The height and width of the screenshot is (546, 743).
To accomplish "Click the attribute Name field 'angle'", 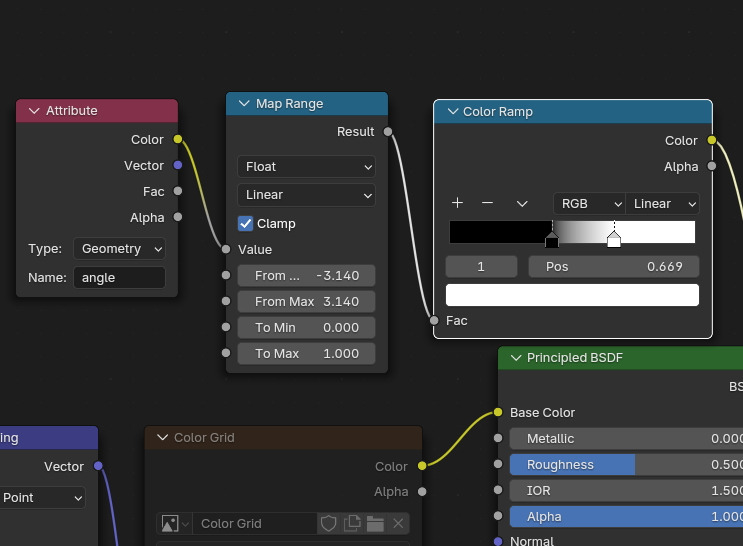I will (119, 278).
